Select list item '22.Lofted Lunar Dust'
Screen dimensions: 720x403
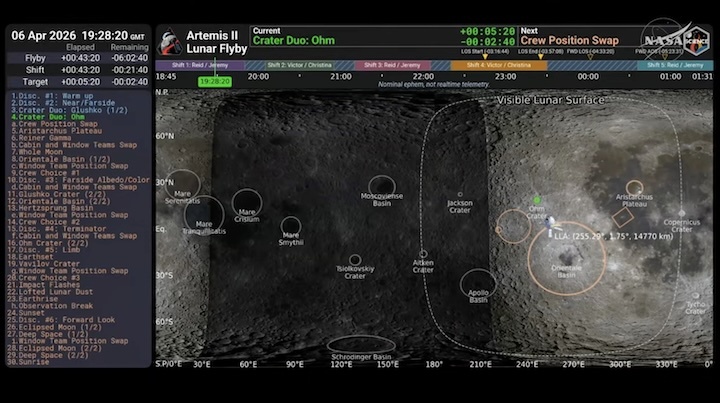point(50,292)
